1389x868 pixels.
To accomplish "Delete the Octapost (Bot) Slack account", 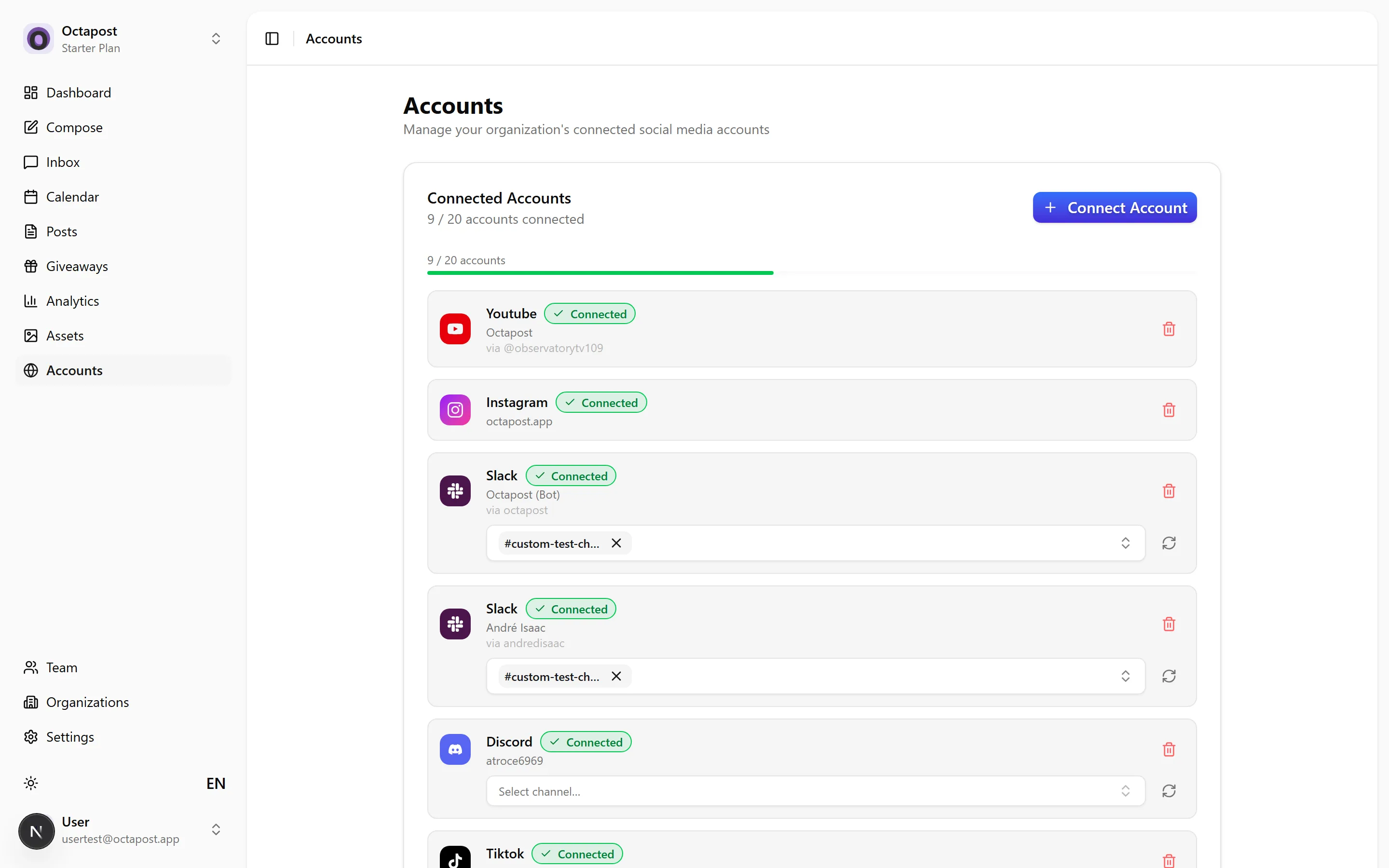I will pos(1169,491).
